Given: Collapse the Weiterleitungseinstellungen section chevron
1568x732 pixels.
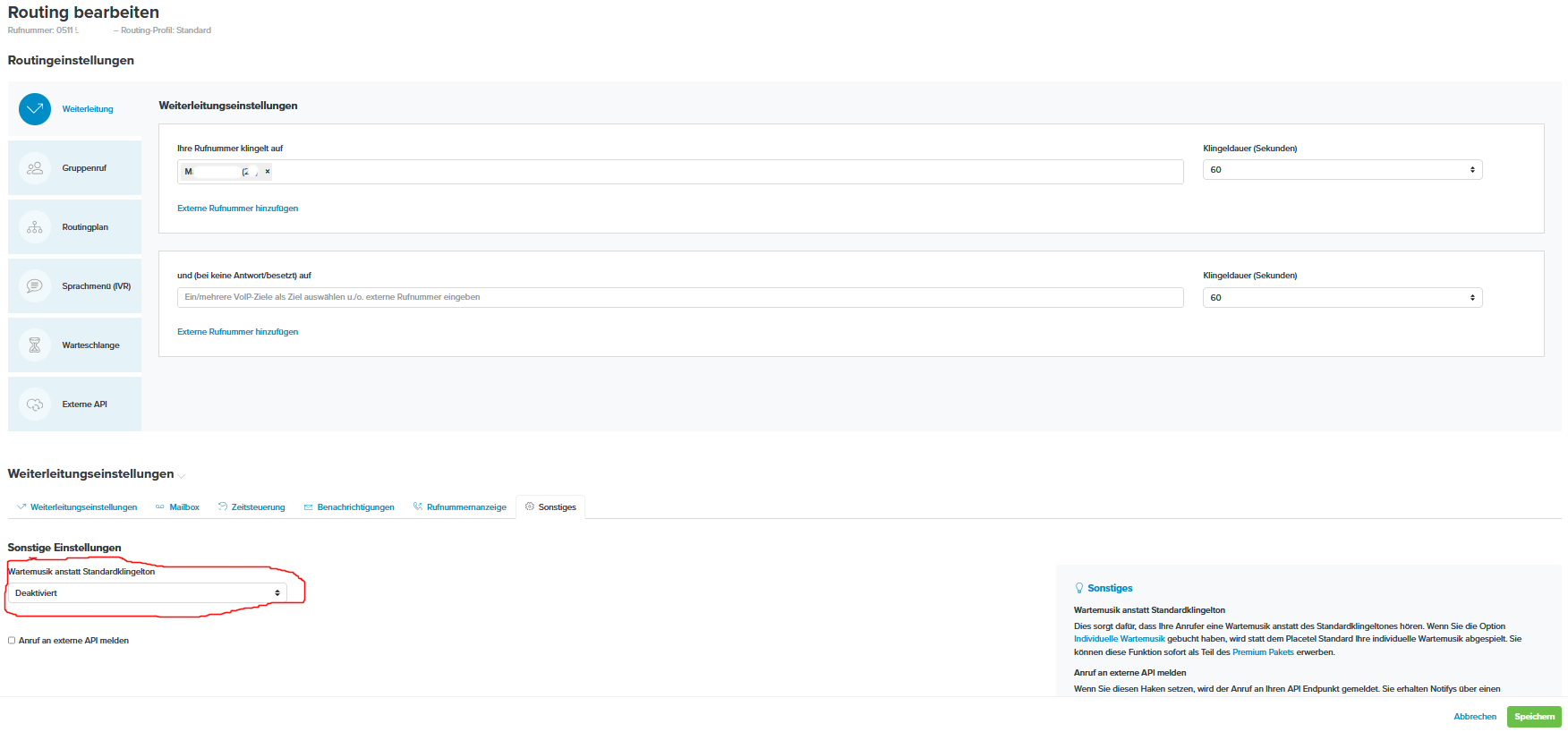Looking at the screenshot, I should click(182, 476).
